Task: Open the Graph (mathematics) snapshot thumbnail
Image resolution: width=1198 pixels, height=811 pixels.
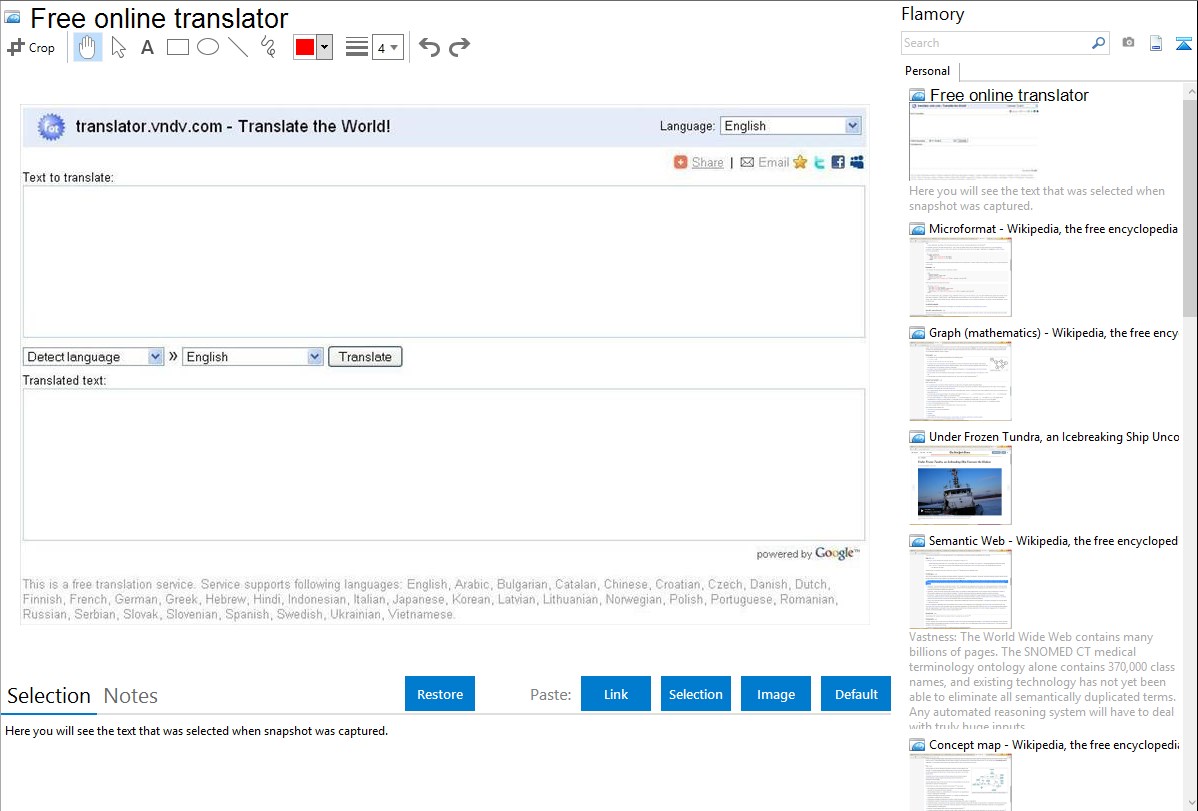Action: coord(960,381)
